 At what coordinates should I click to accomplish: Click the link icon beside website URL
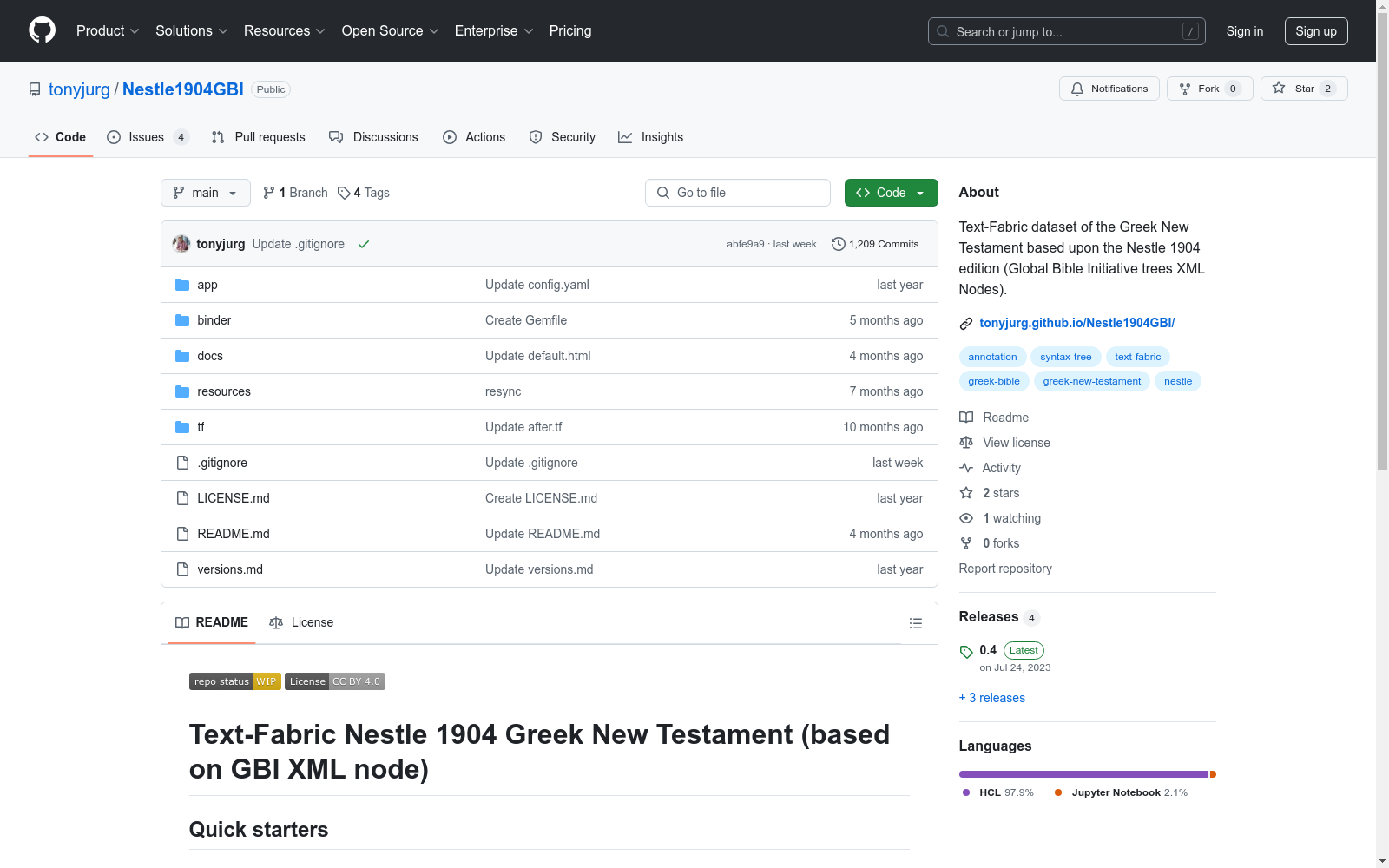pos(966,324)
